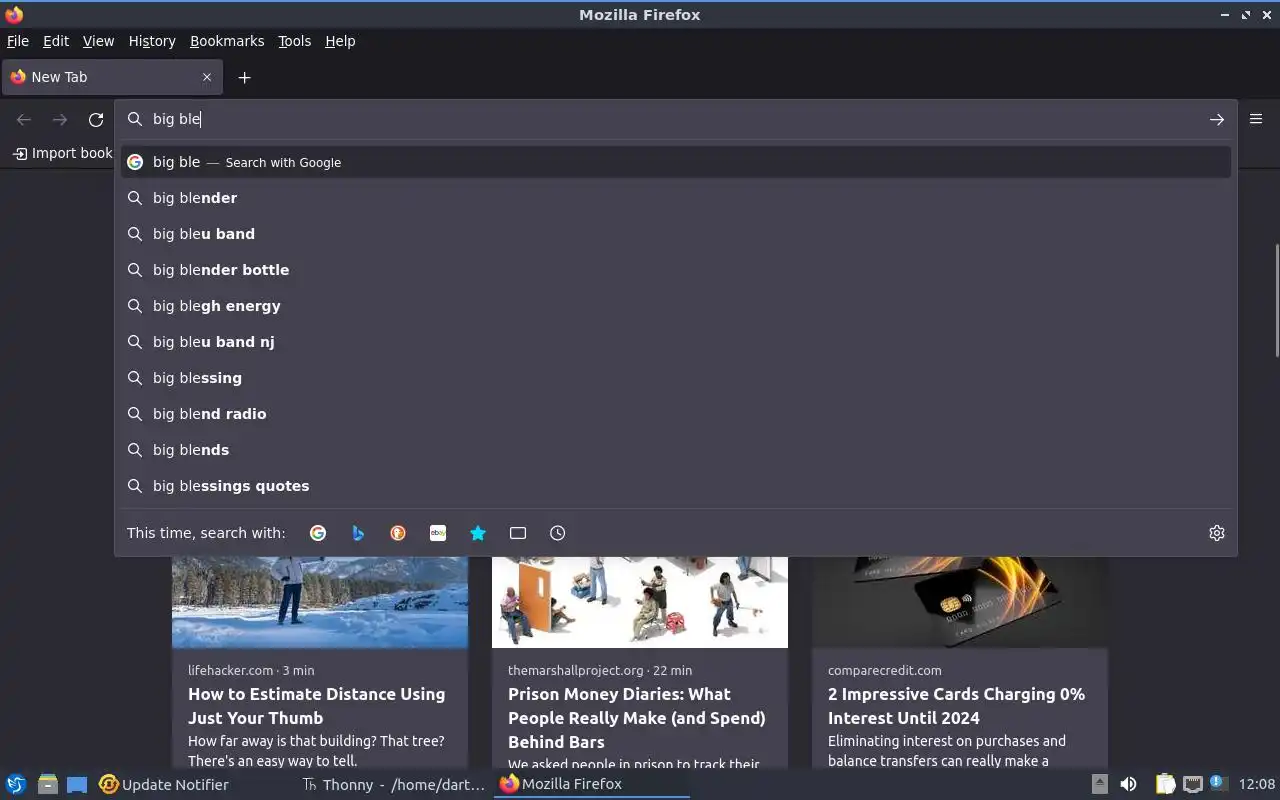Open the File menu
1280x800 pixels.
[18, 41]
